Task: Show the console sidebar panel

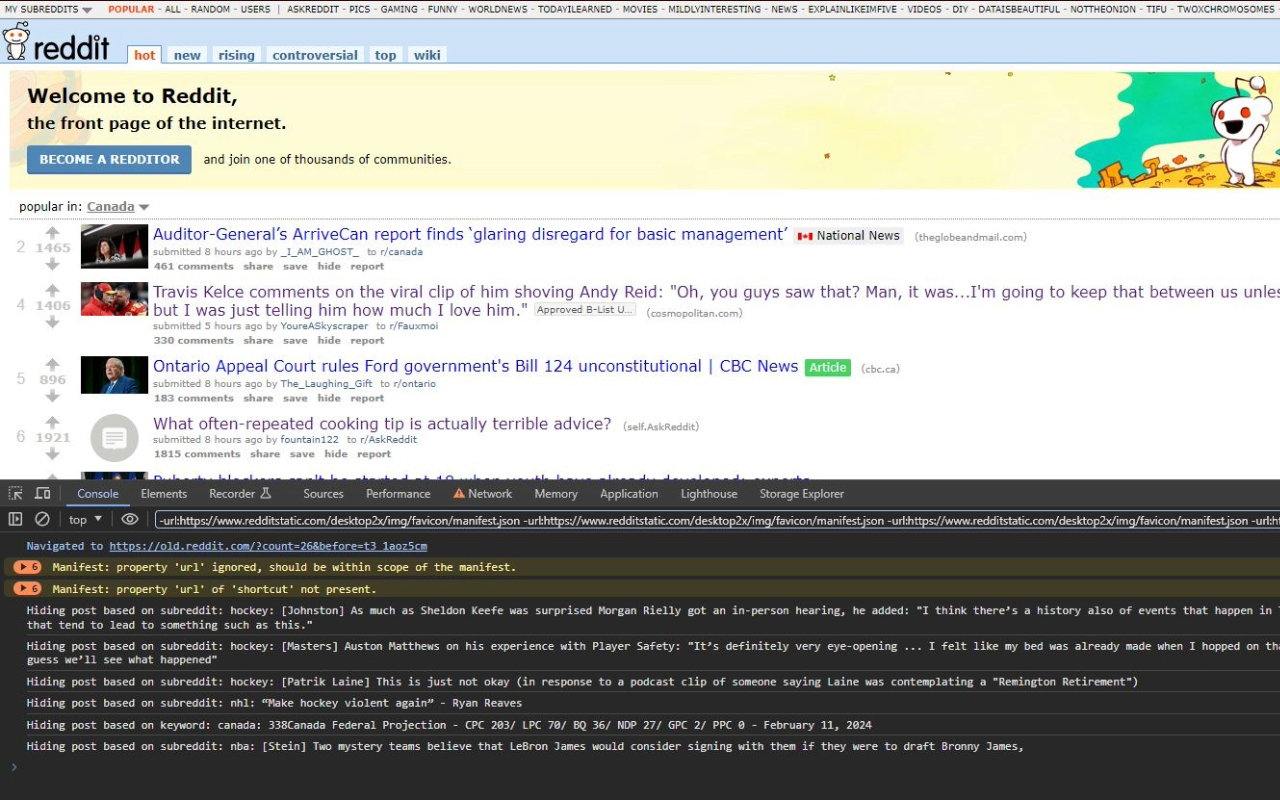Action: [x=14, y=519]
